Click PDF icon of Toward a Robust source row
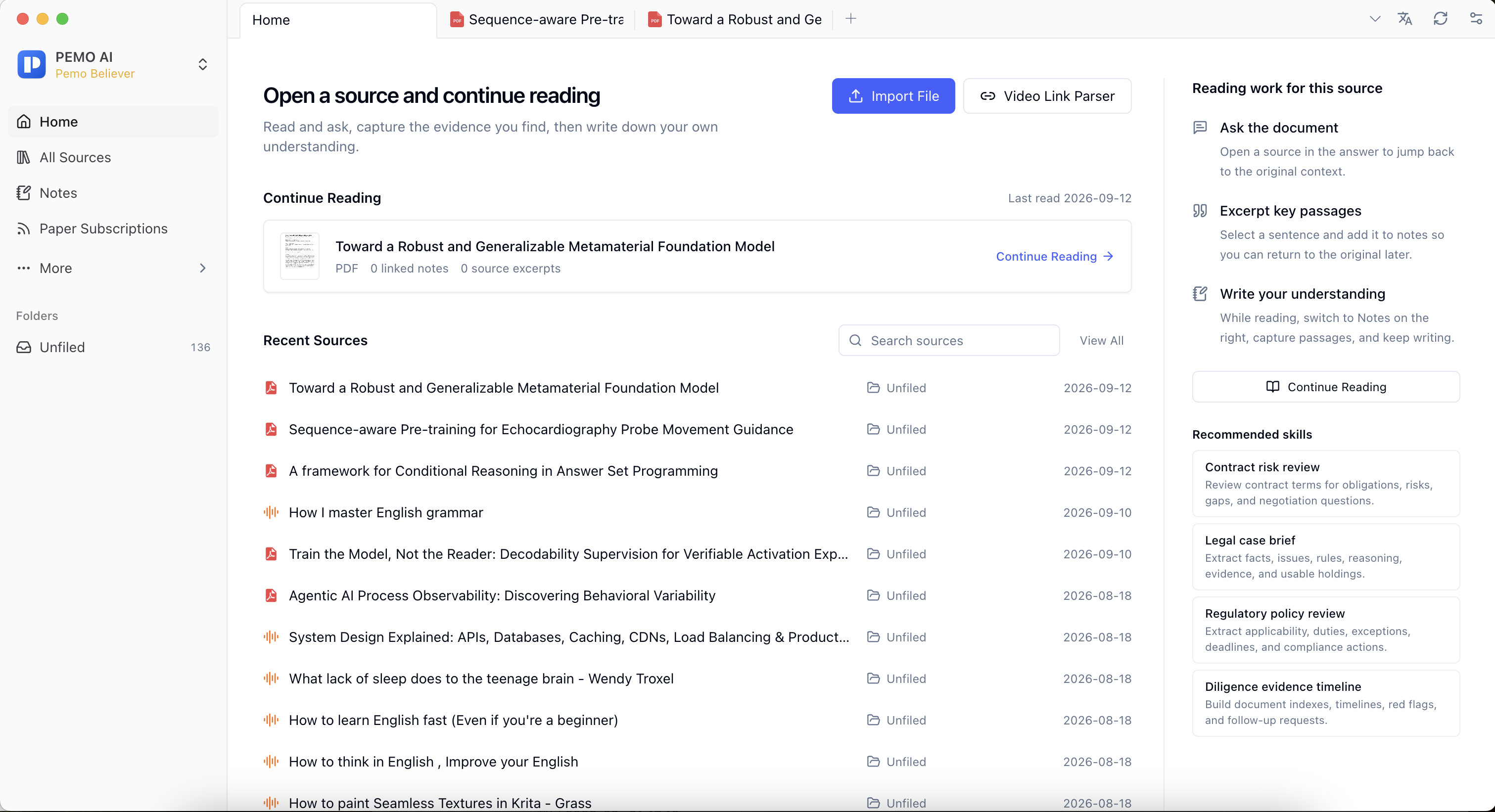1495x812 pixels. pyautogui.click(x=271, y=387)
